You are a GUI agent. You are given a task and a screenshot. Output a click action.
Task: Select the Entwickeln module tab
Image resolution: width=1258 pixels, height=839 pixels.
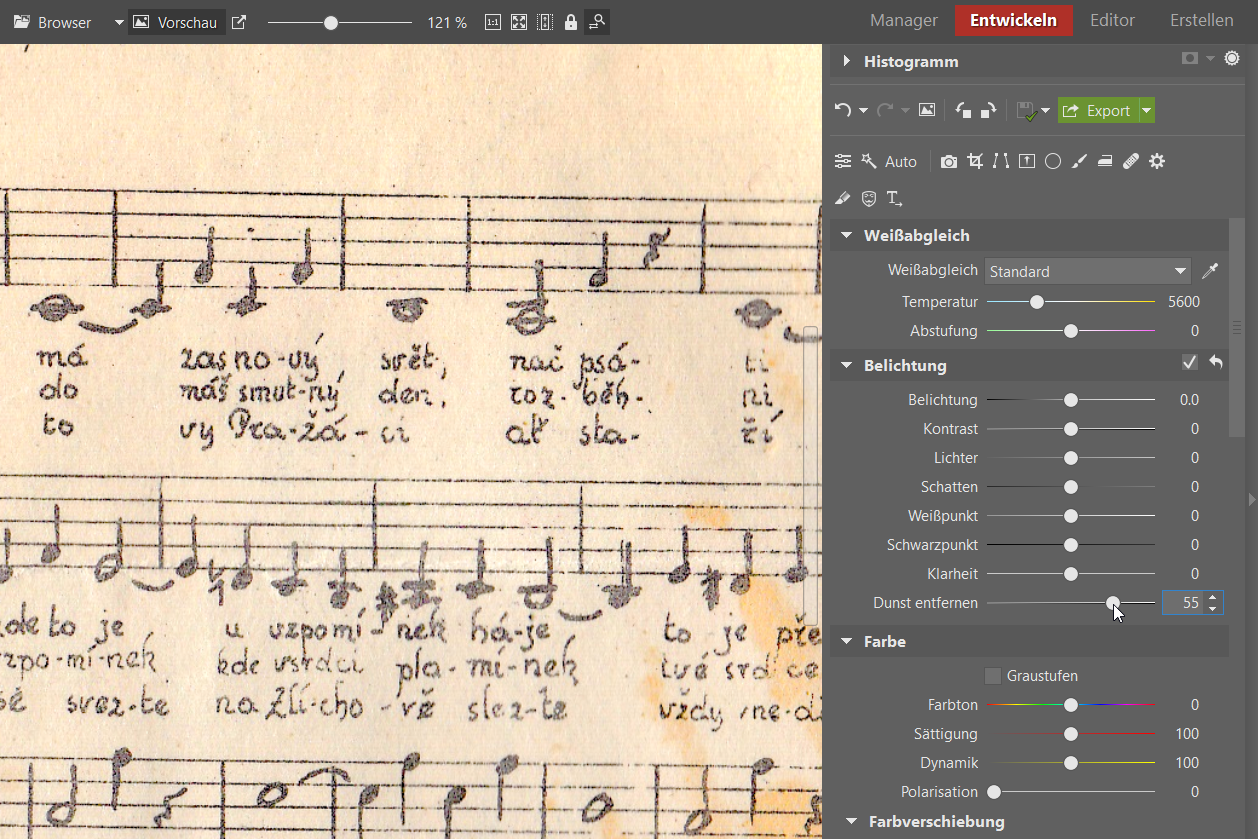[x=1013, y=21]
